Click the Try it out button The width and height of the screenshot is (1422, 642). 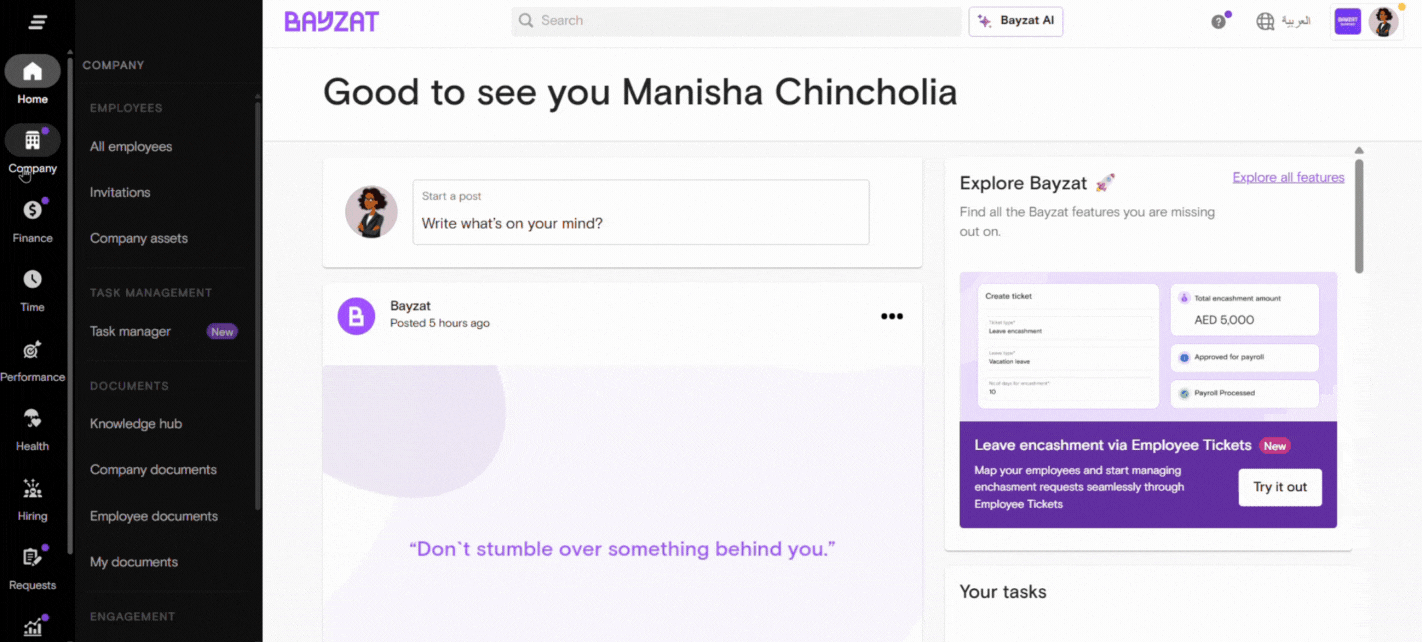[x=1280, y=487]
